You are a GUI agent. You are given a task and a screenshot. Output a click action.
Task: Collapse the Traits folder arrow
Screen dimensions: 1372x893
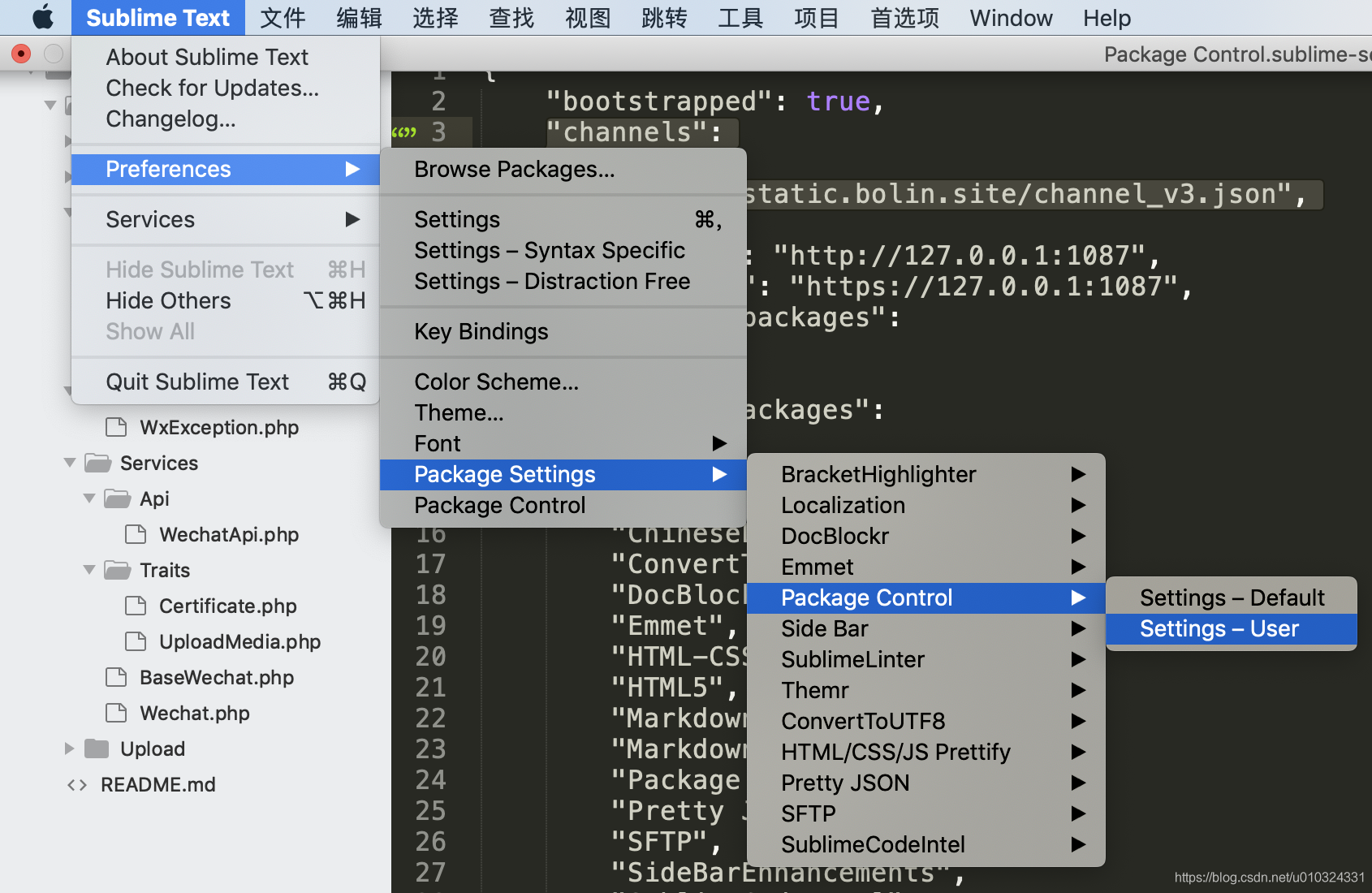point(89,570)
